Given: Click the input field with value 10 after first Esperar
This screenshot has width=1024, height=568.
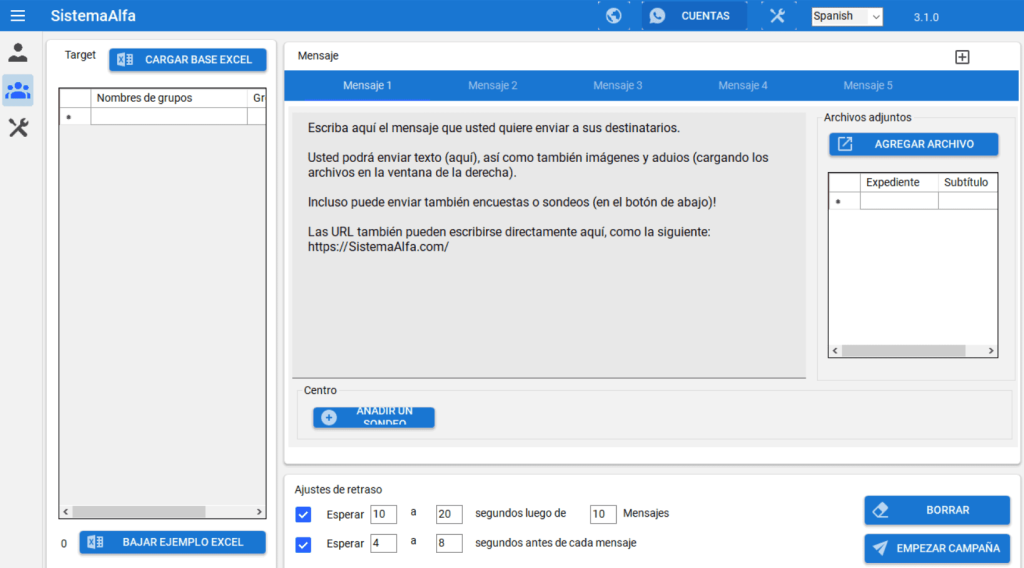Looking at the screenshot, I should (383, 514).
